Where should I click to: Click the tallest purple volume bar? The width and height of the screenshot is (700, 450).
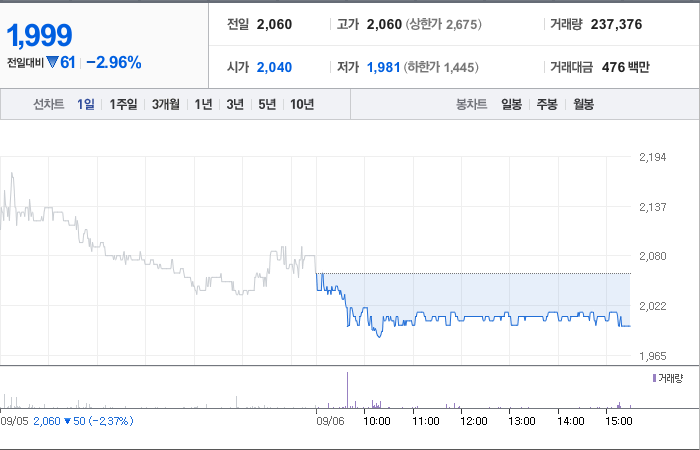(x=347, y=390)
